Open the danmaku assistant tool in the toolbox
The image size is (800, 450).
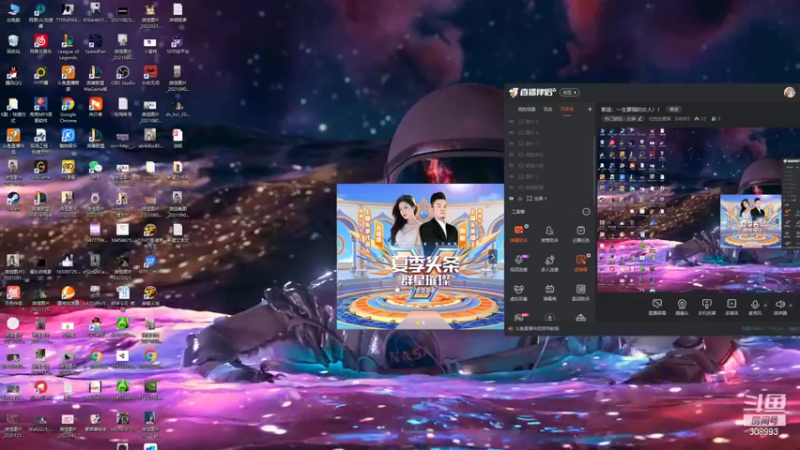(518, 234)
